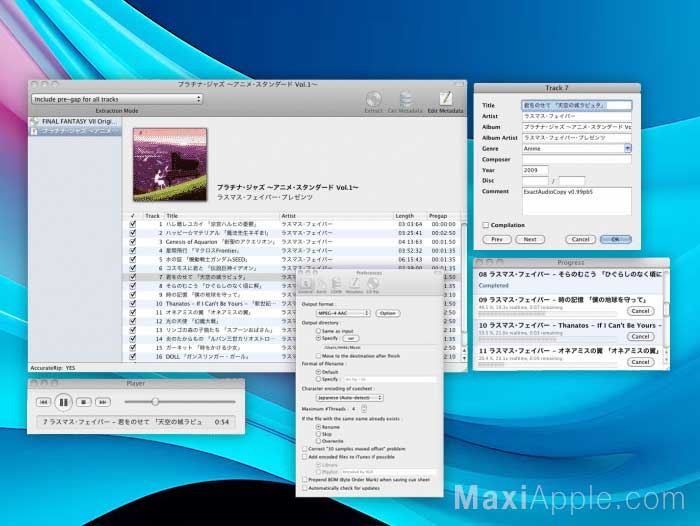Click the Artist field in Track 7

tap(577, 116)
